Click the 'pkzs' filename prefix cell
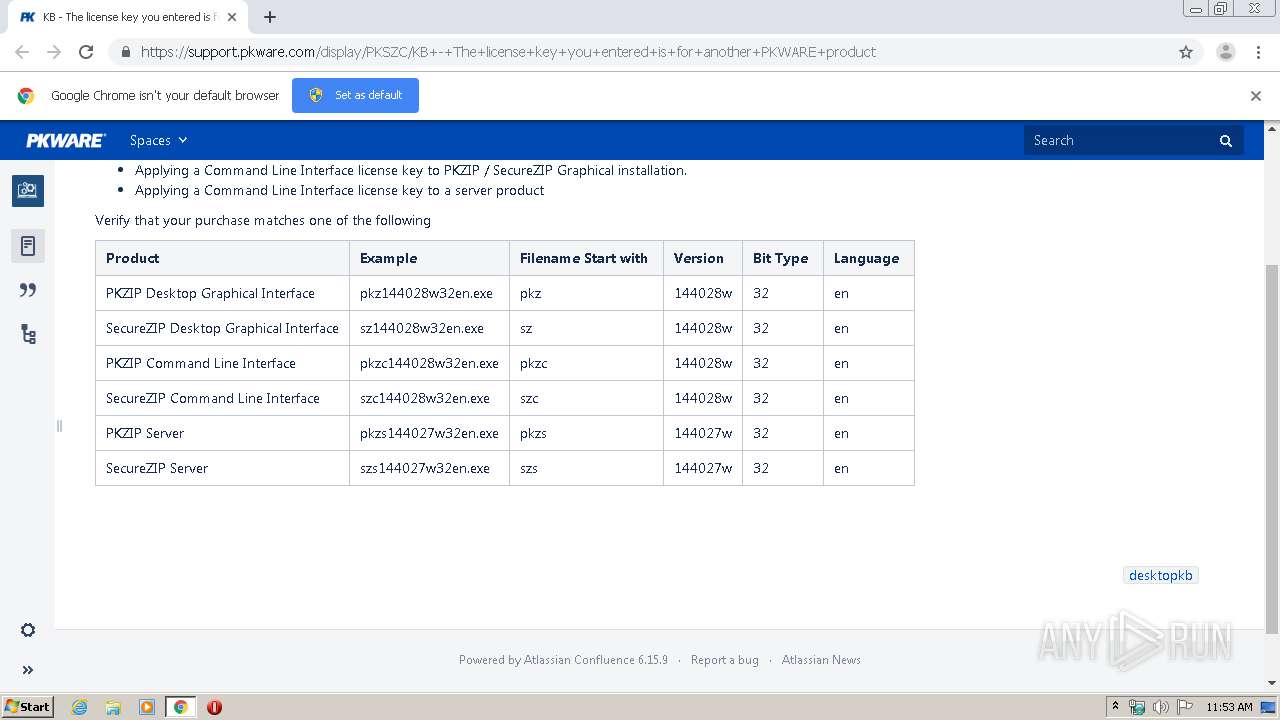 (x=586, y=433)
